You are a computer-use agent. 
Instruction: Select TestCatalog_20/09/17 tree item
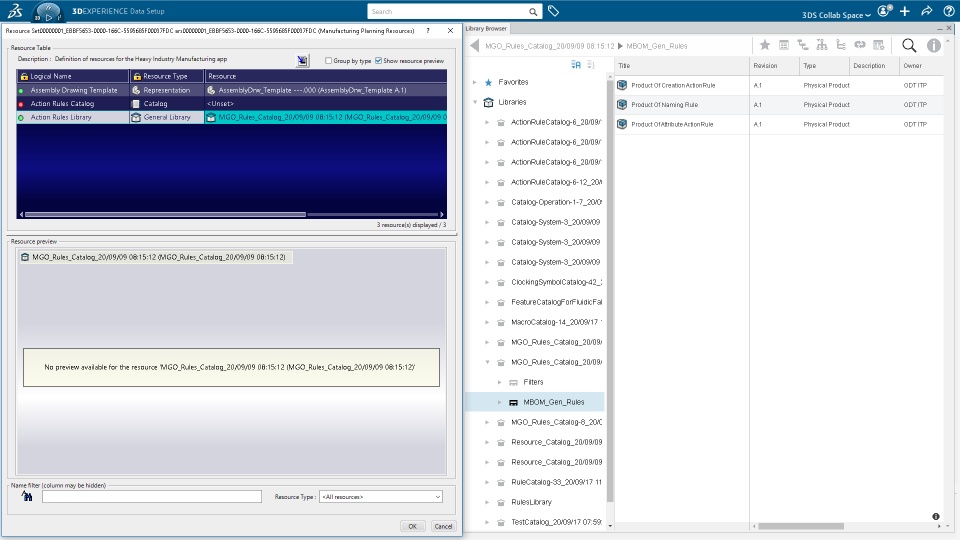(557, 522)
